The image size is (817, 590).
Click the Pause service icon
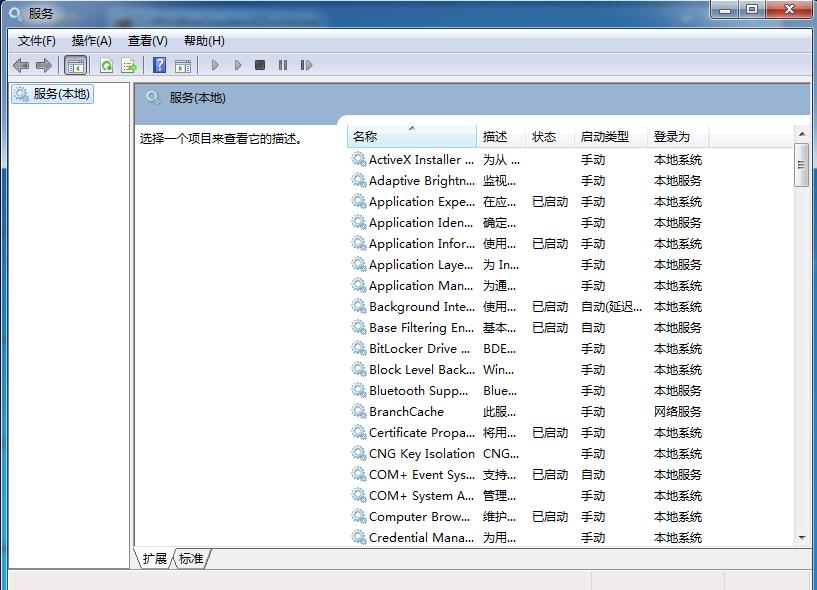pos(282,64)
